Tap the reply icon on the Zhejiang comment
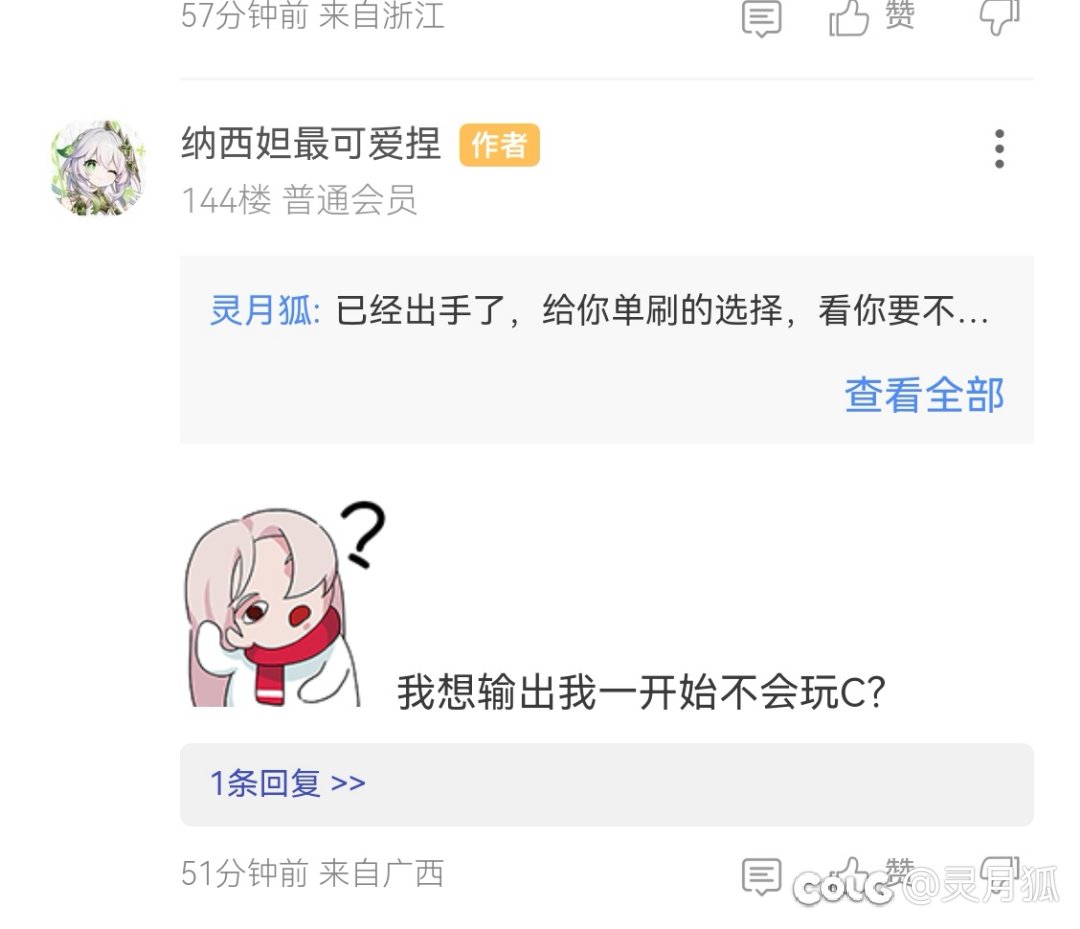The width and height of the screenshot is (1080, 929). click(x=761, y=19)
